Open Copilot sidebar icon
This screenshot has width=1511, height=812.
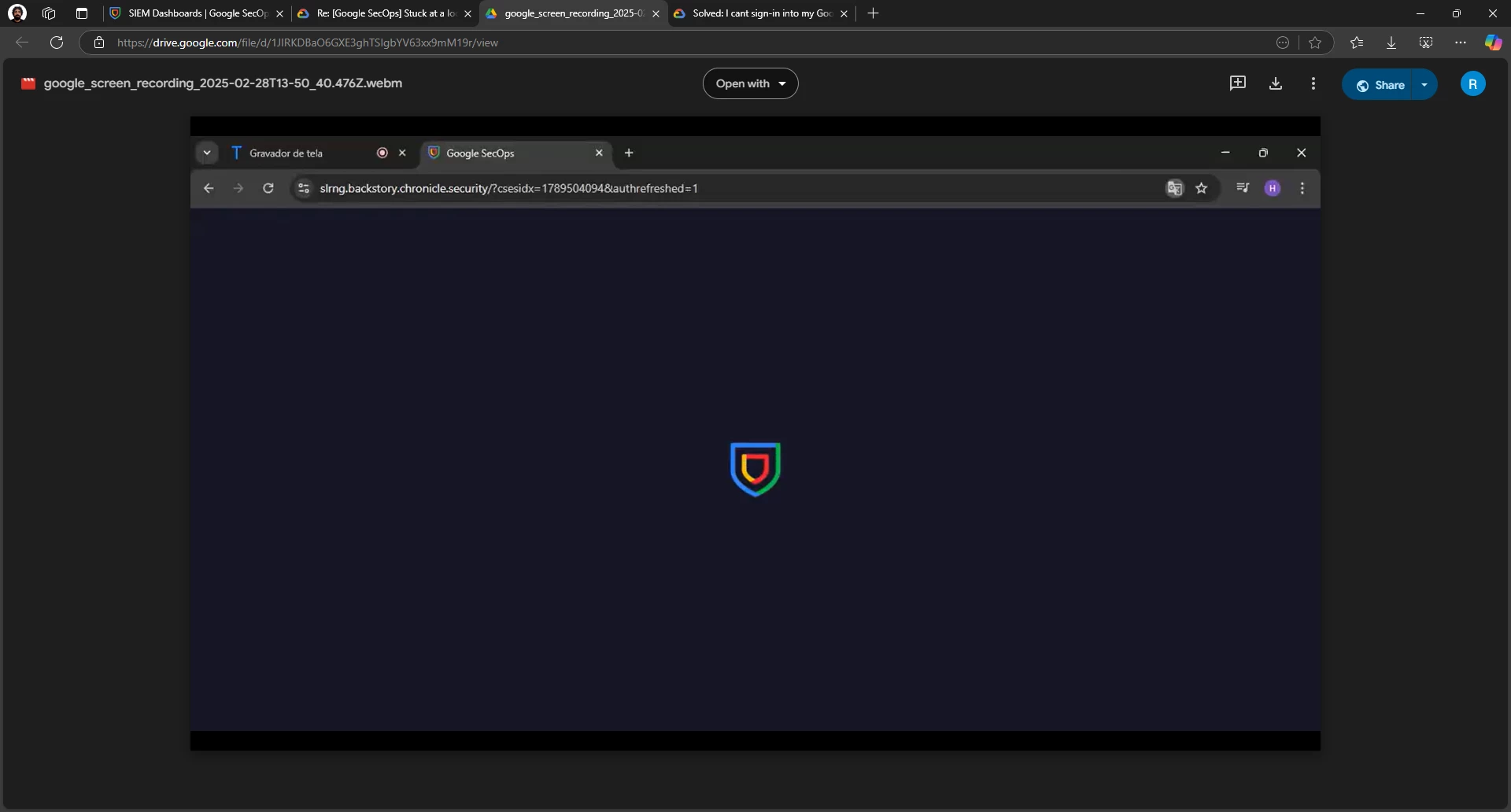1493,42
